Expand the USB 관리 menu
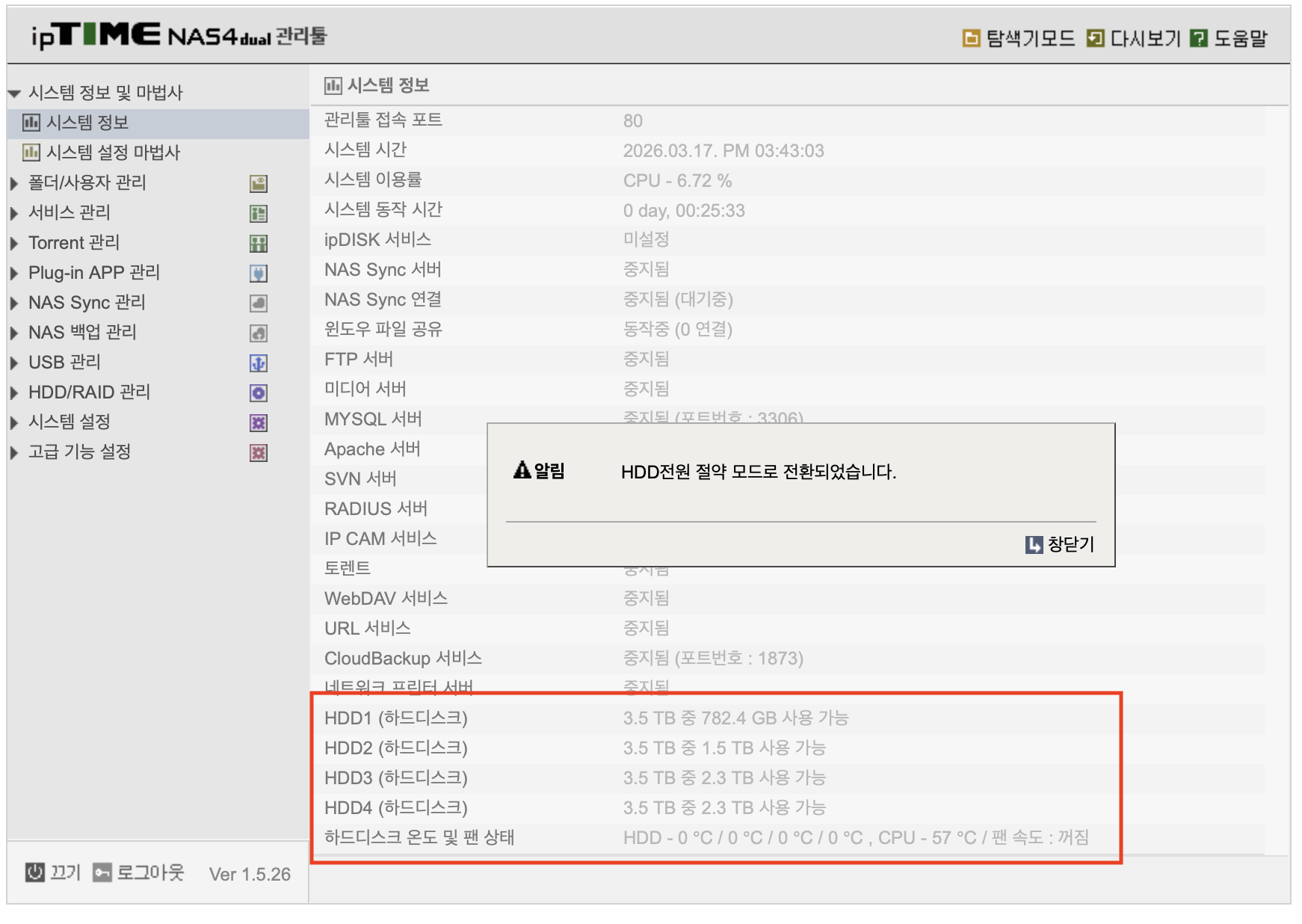Viewport: 1302px width, 924px height. pyautogui.click(x=14, y=363)
